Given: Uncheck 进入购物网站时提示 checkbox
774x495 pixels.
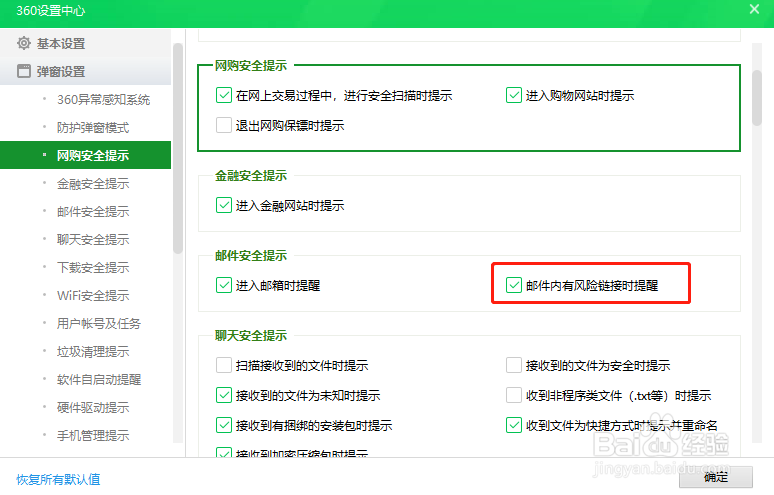Looking at the screenshot, I should [514, 95].
